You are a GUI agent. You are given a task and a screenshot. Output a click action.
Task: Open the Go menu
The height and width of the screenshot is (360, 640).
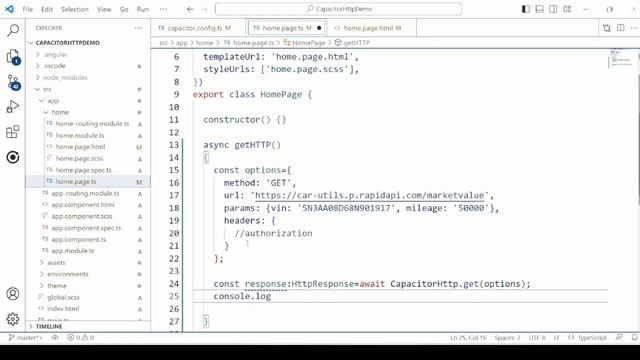click(124, 9)
